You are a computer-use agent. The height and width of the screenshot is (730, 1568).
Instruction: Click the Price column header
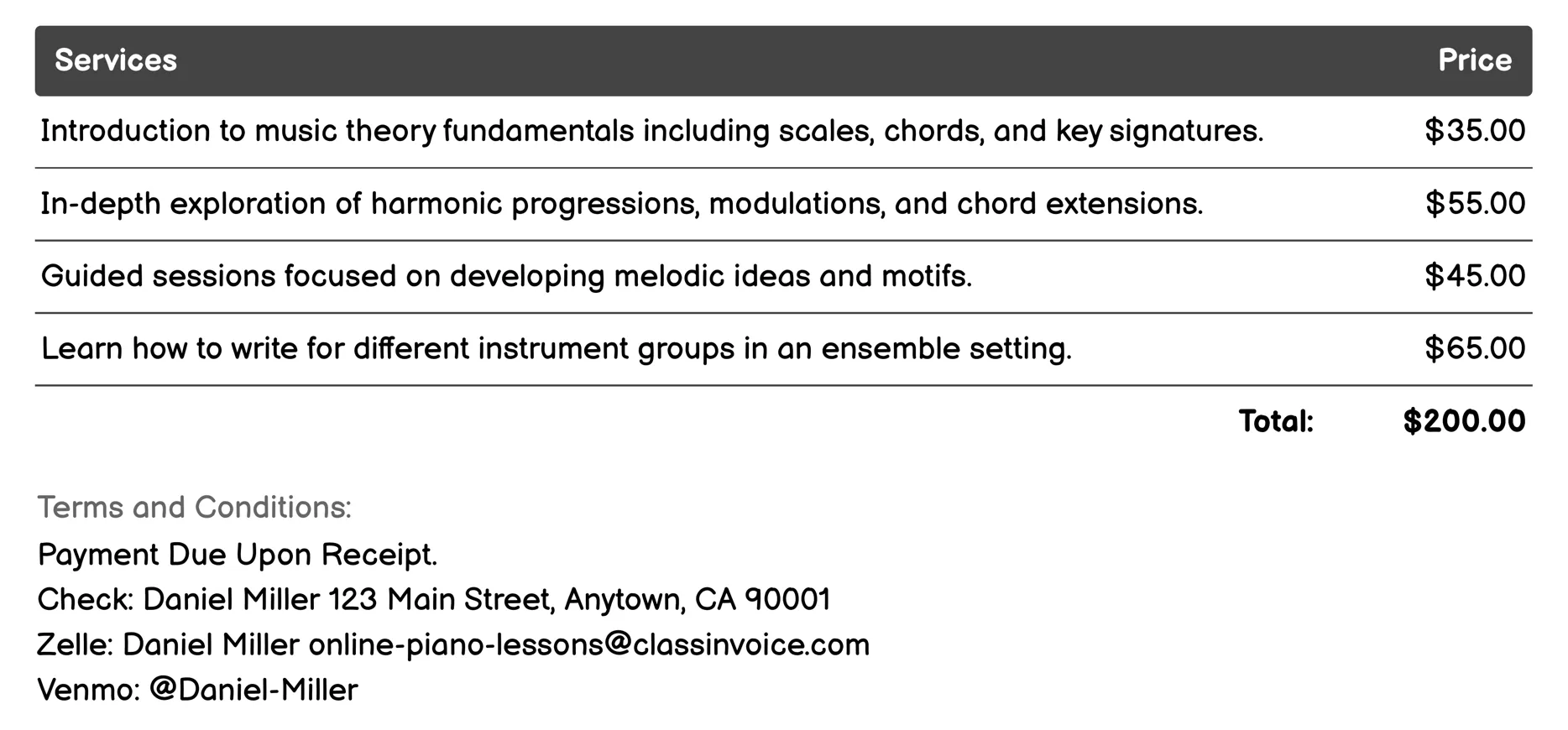1474,60
